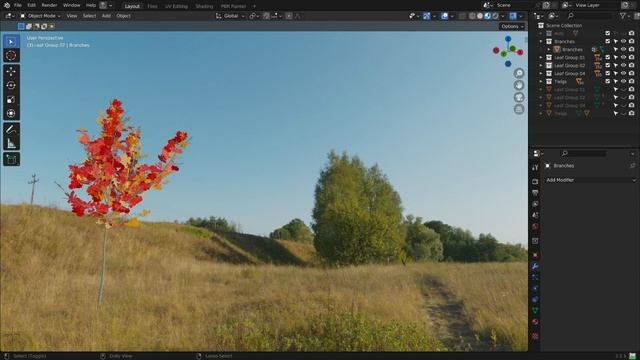Image resolution: width=640 pixels, height=360 pixels.
Task: Open Texture properties checker tab
Action: click(x=535, y=336)
